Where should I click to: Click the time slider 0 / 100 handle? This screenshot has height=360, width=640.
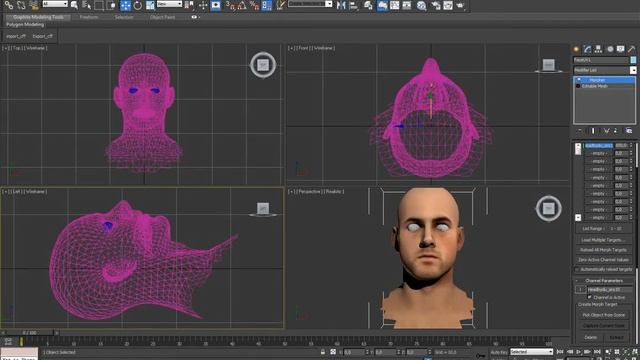tap(29, 333)
